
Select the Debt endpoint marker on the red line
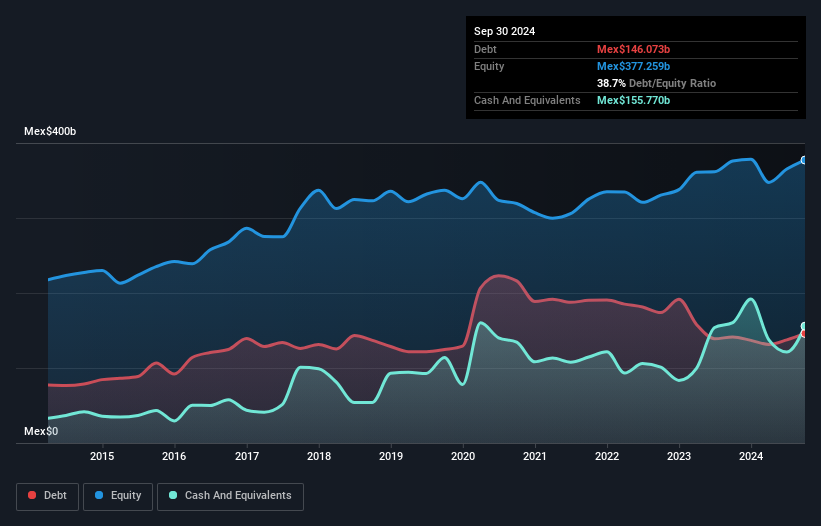coord(804,333)
